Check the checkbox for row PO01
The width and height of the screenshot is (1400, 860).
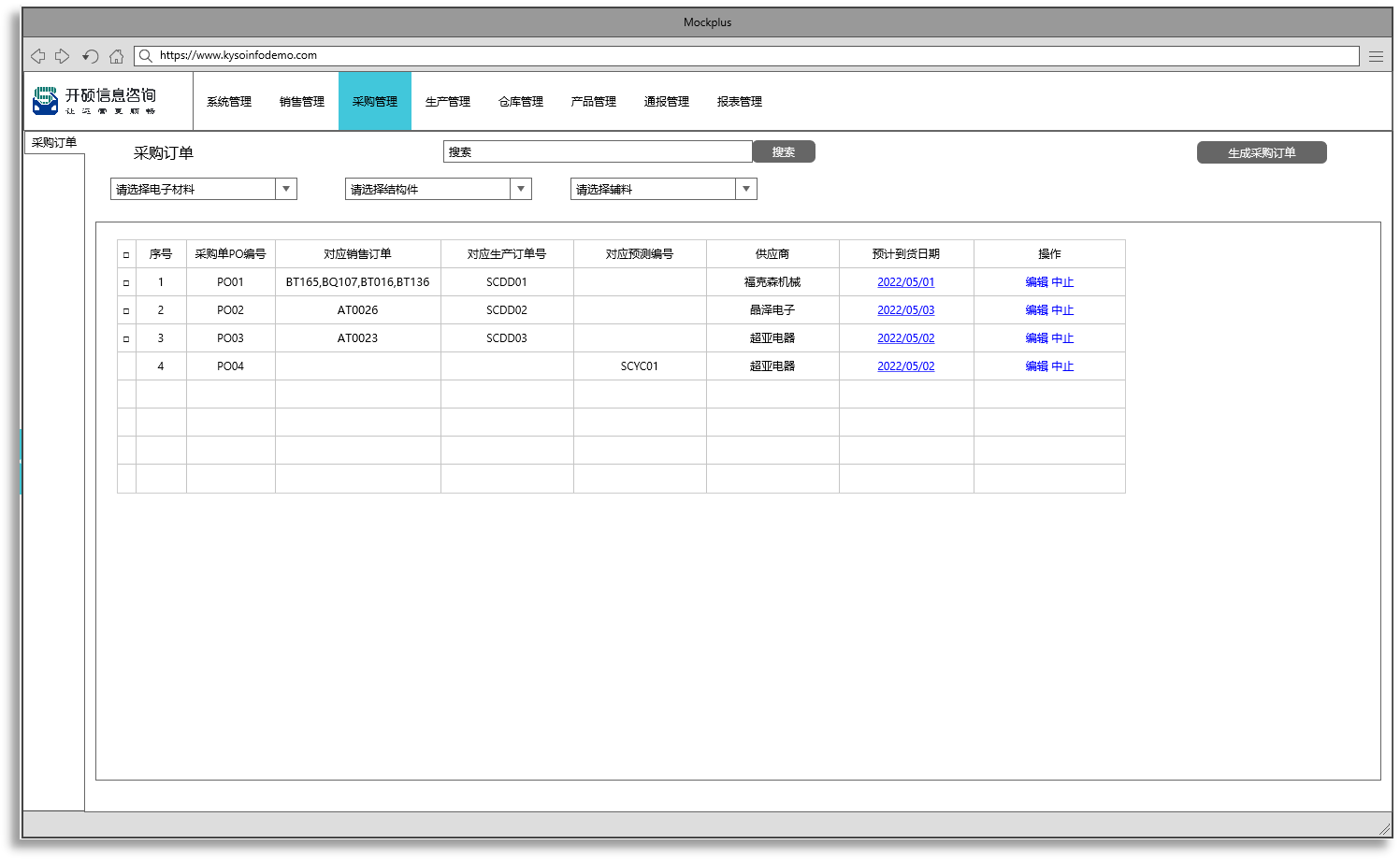pos(126,282)
